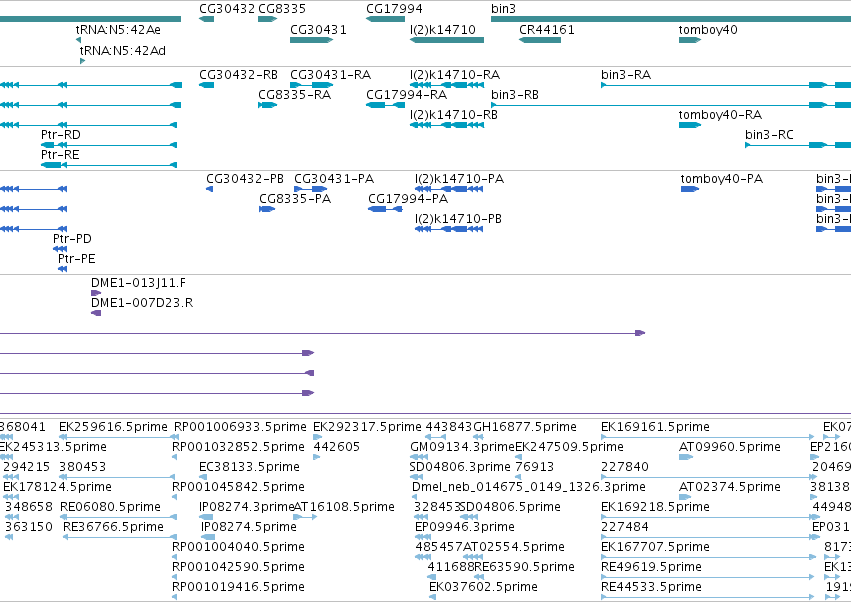Image resolution: width=851 pixels, height=602 pixels.
Task: Select EST AT09960.5prime
Action: (686, 457)
